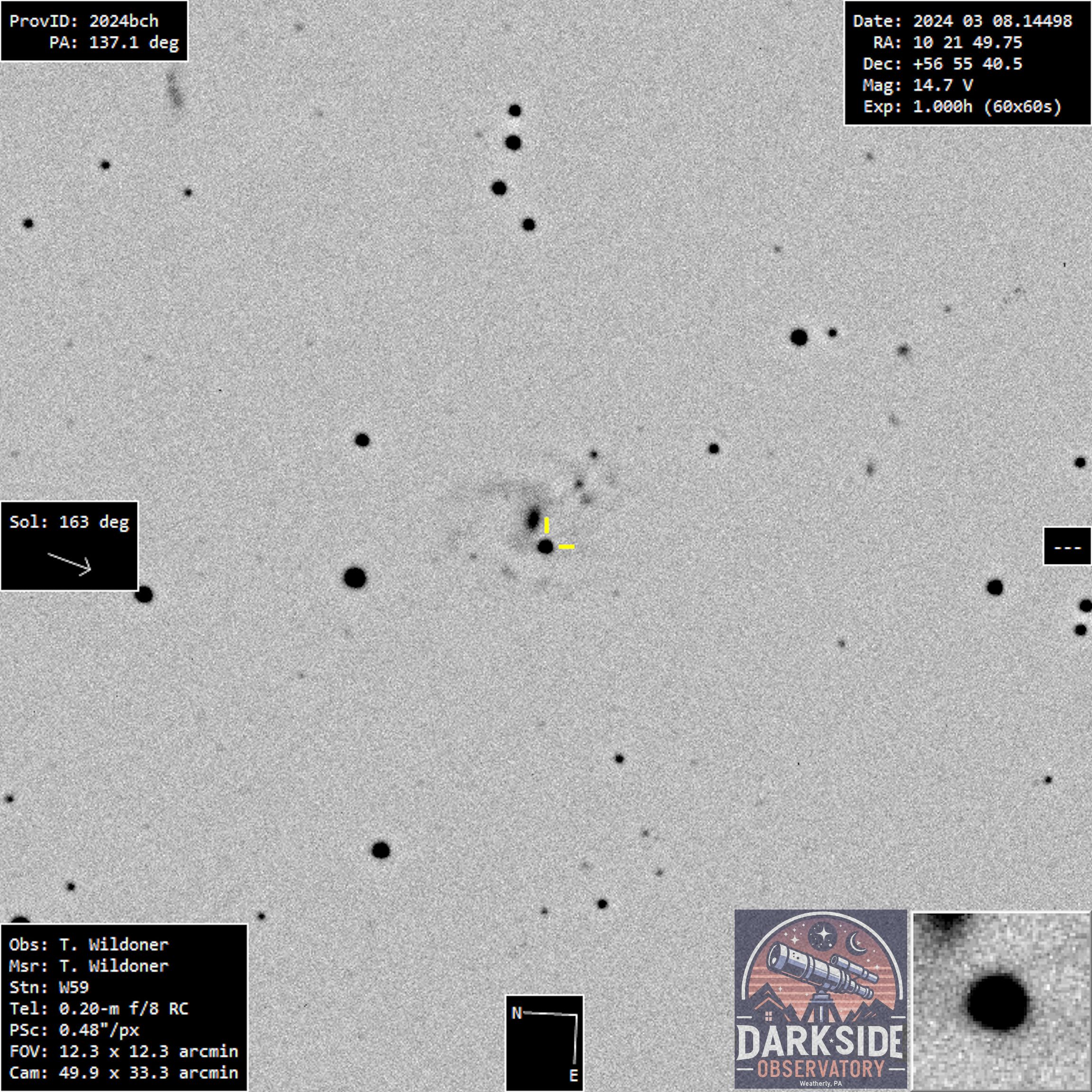
Task: Click the Obs T. Wildoner observer line
Action: (x=89, y=945)
